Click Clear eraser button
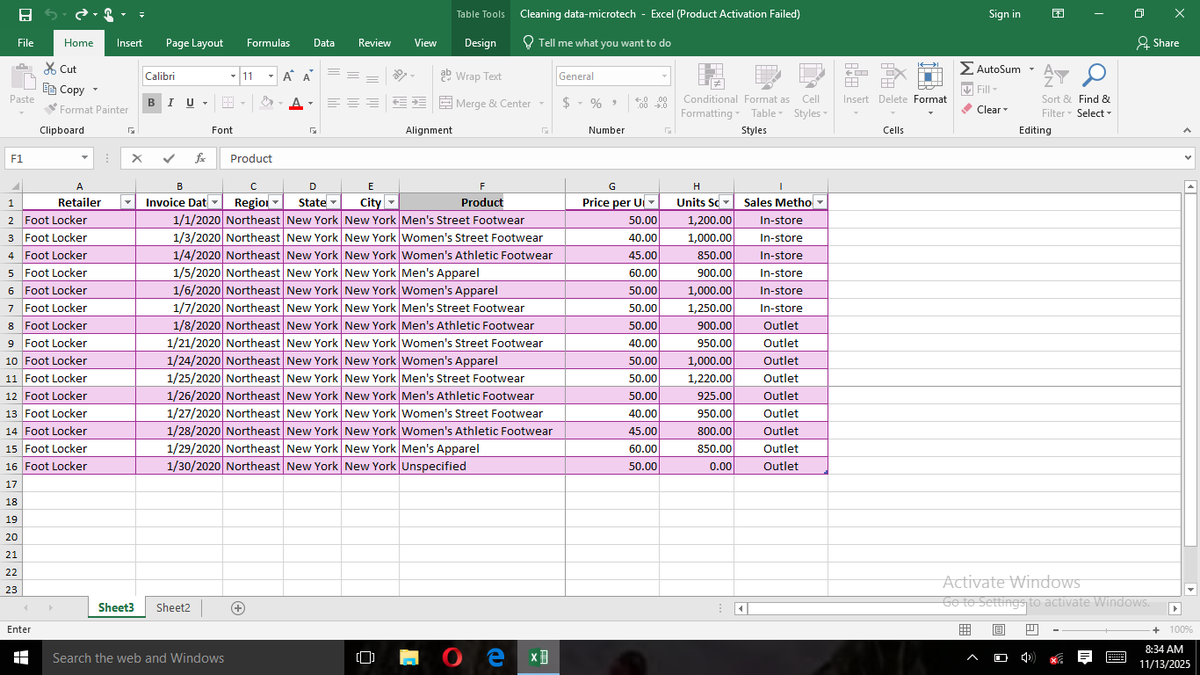1200x675 pixels. (x=985, y=109)
